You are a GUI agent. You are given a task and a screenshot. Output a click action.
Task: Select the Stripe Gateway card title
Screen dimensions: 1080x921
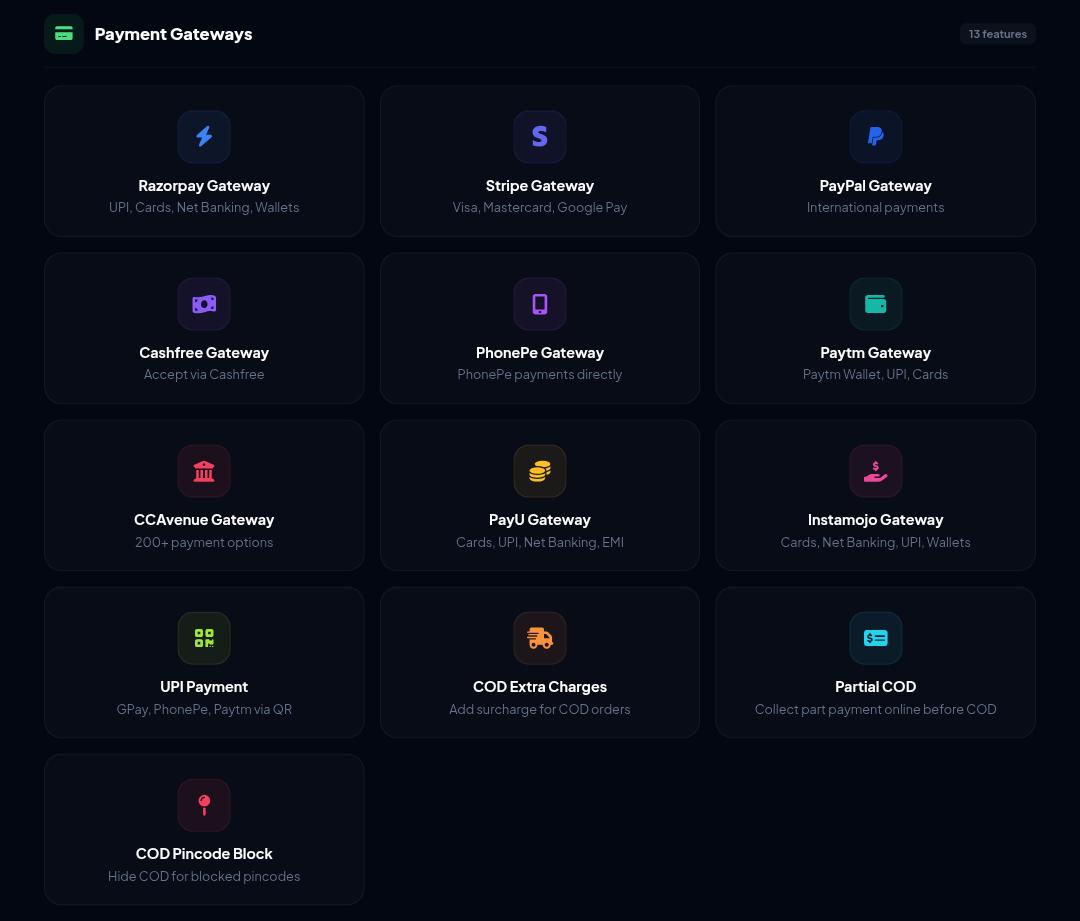[539, 186]
